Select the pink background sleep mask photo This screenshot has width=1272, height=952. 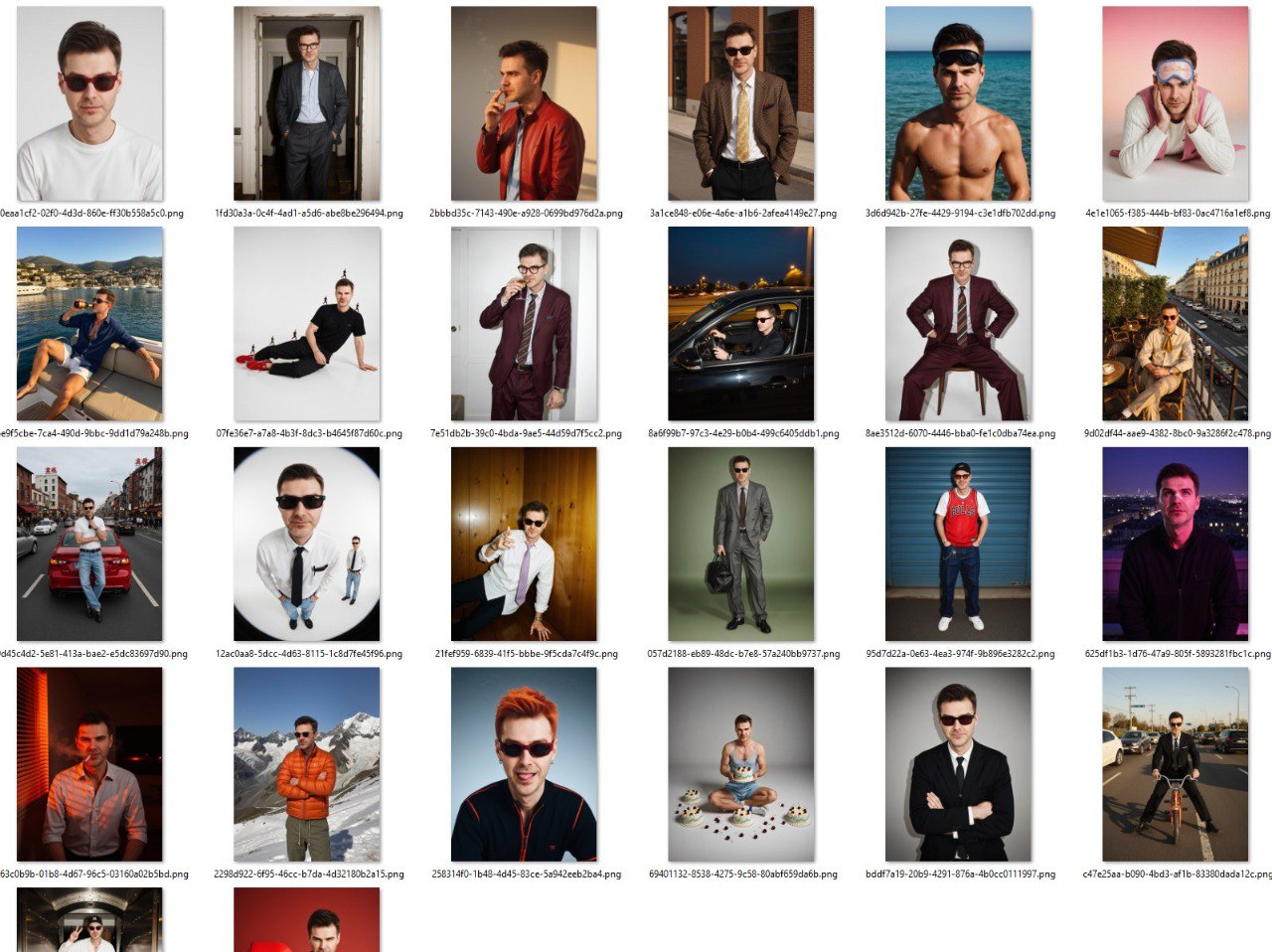tap(1175, 104)
